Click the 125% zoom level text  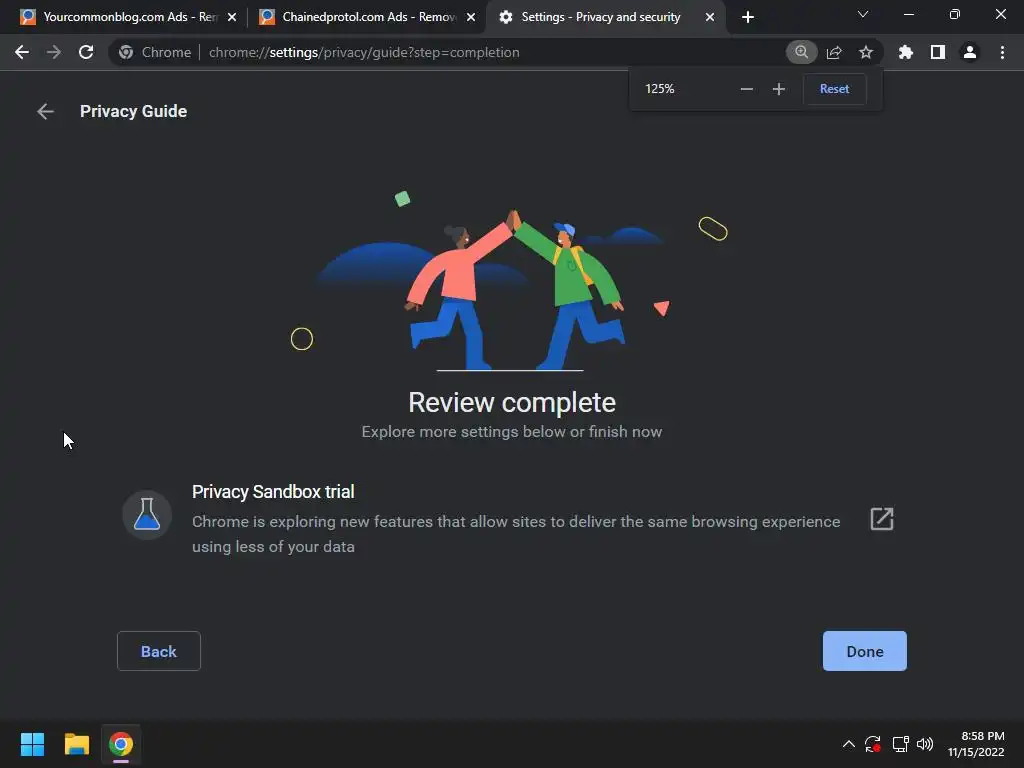pos(660,89)
